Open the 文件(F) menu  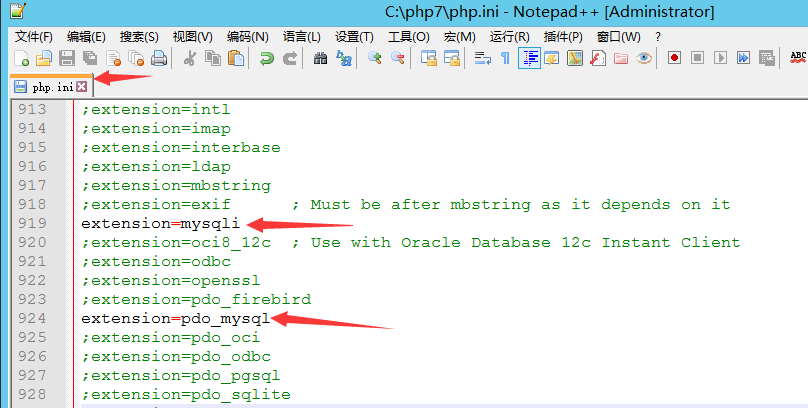[34, 36]
